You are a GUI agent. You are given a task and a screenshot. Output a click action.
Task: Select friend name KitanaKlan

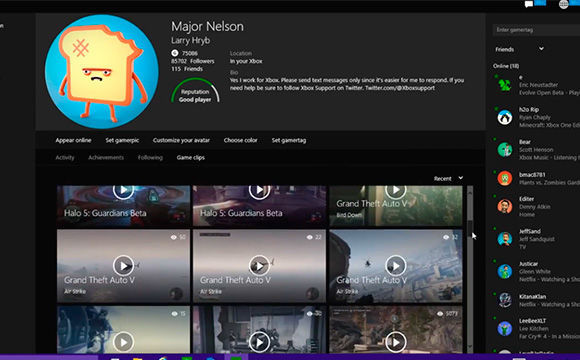[x=532, y=296]
